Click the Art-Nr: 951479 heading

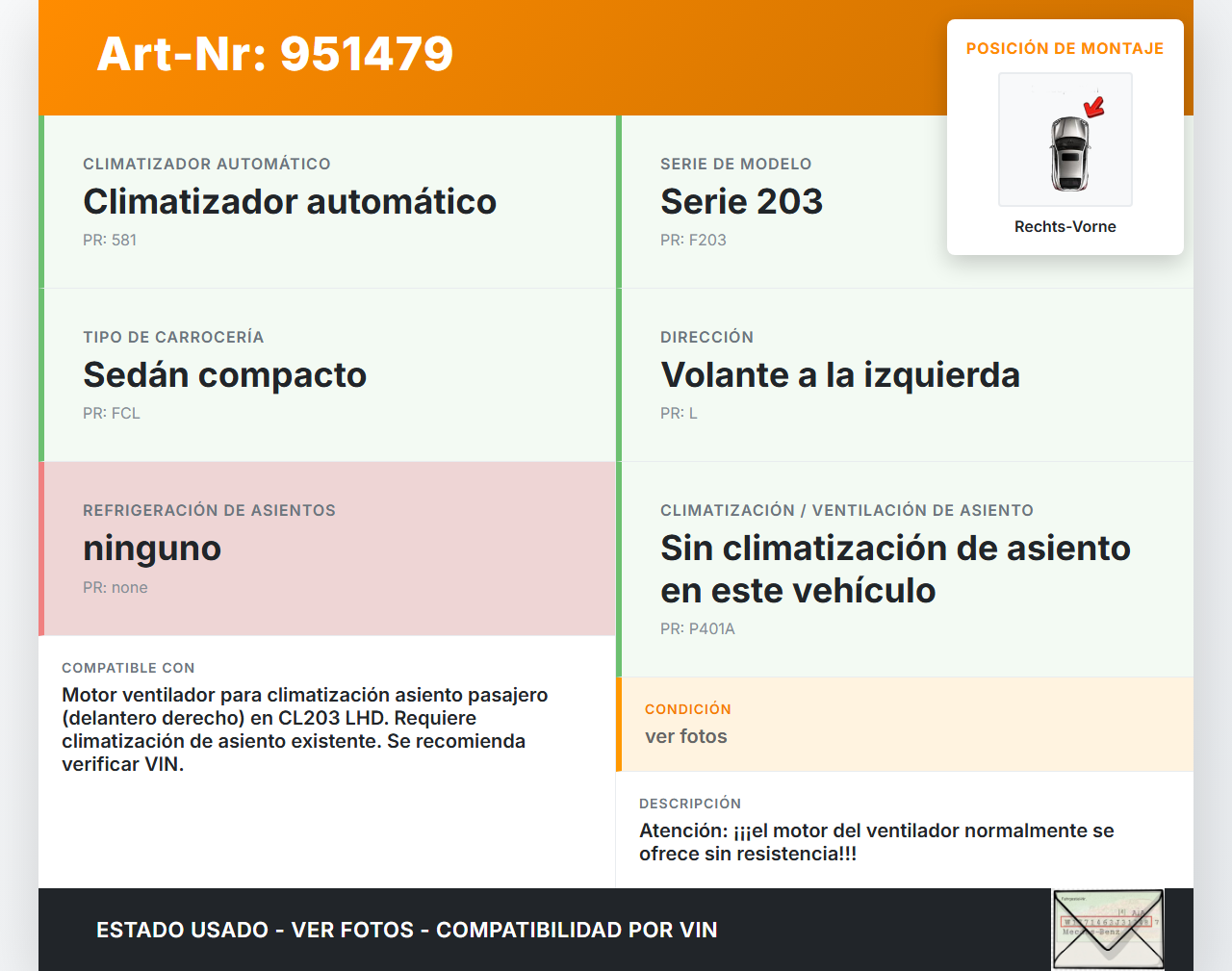(275, 54)
